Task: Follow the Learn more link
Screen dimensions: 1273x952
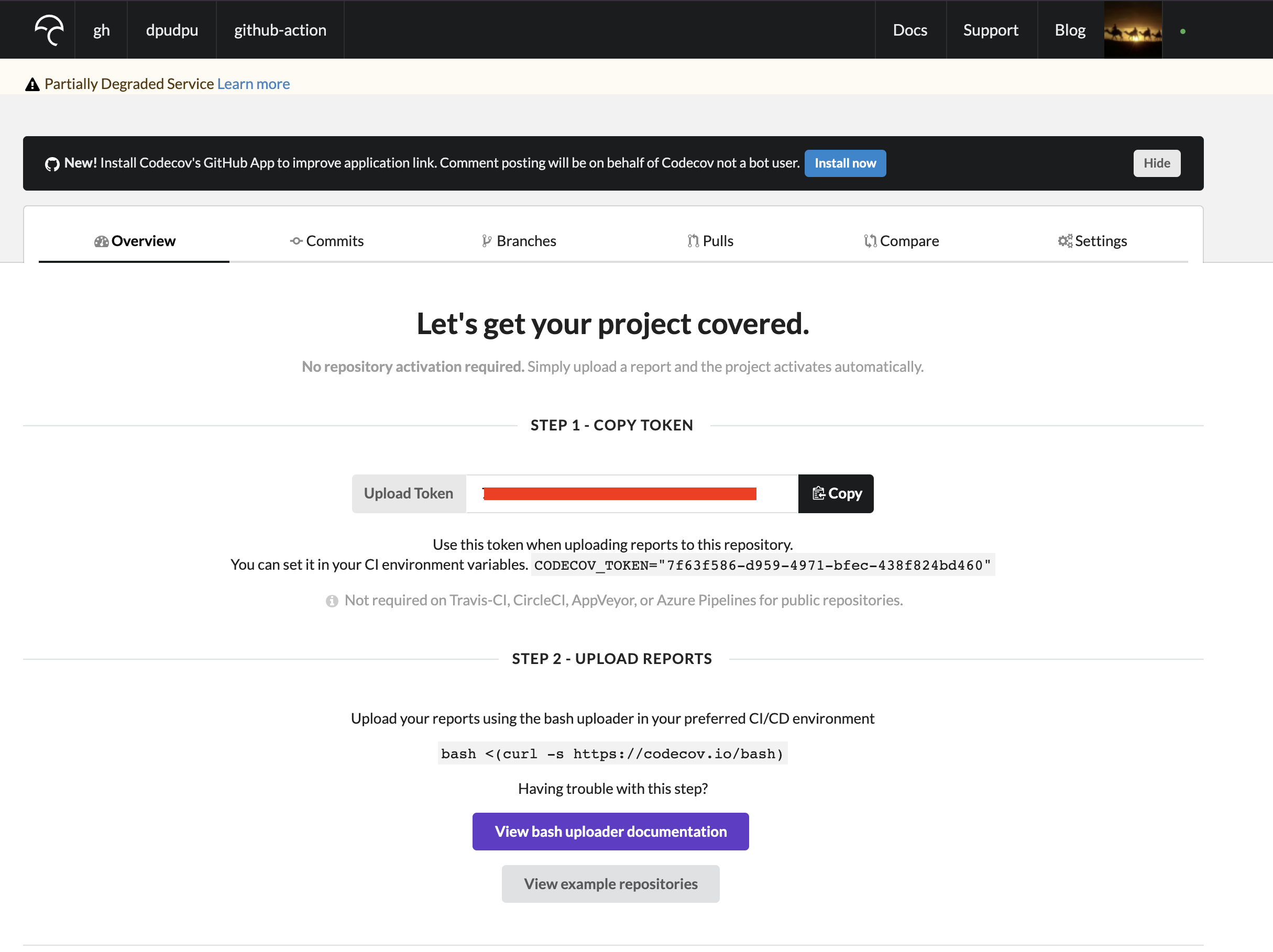Action: (x=253, y=84)
